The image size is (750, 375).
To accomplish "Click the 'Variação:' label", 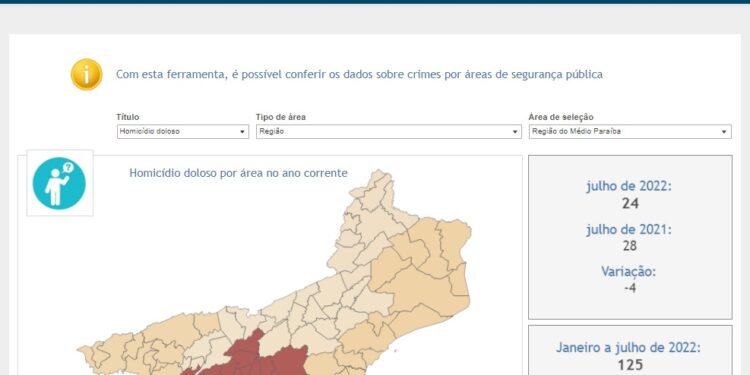I will [x=629, y=272].
